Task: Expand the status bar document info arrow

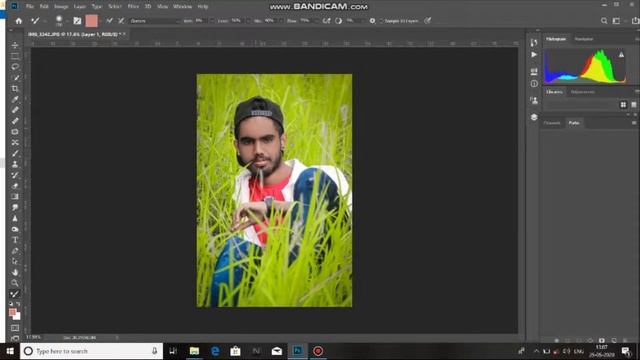Action: click(x=118, y=338)
